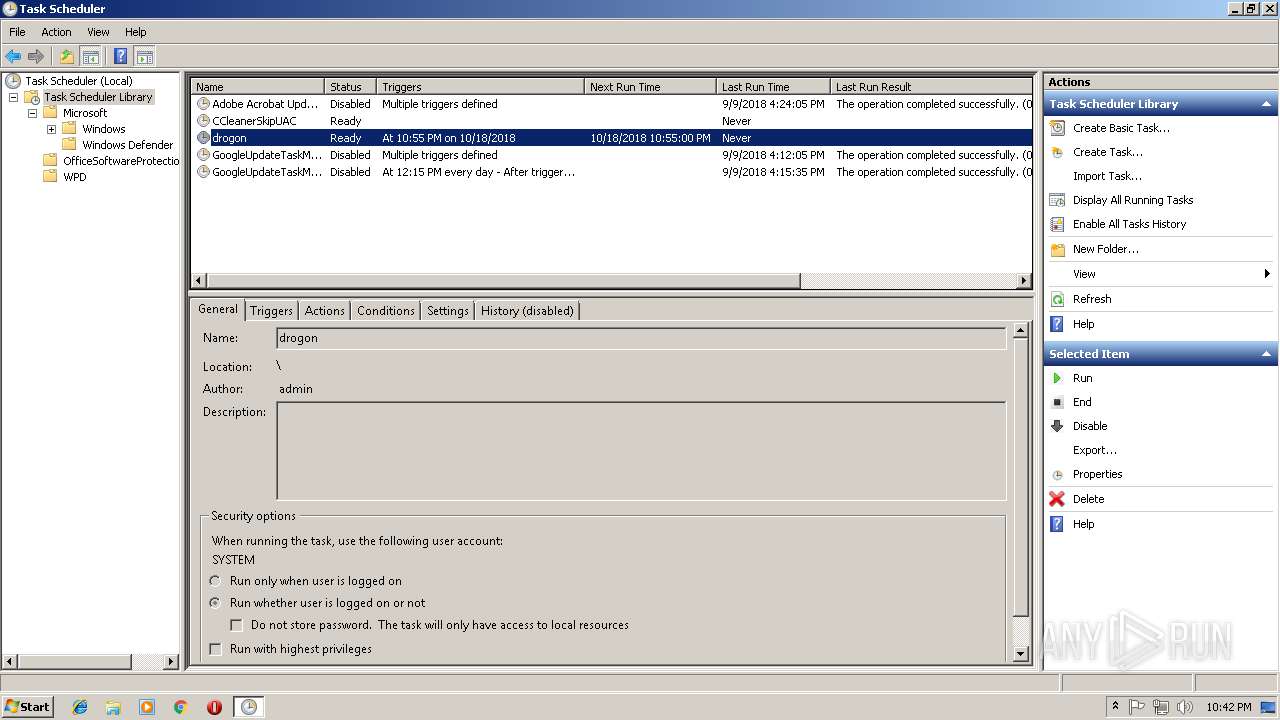This screenshot has height=720, width=1280.
Task: Collapse the Microsoft folder tree node
Action: [x=32, y=113]
